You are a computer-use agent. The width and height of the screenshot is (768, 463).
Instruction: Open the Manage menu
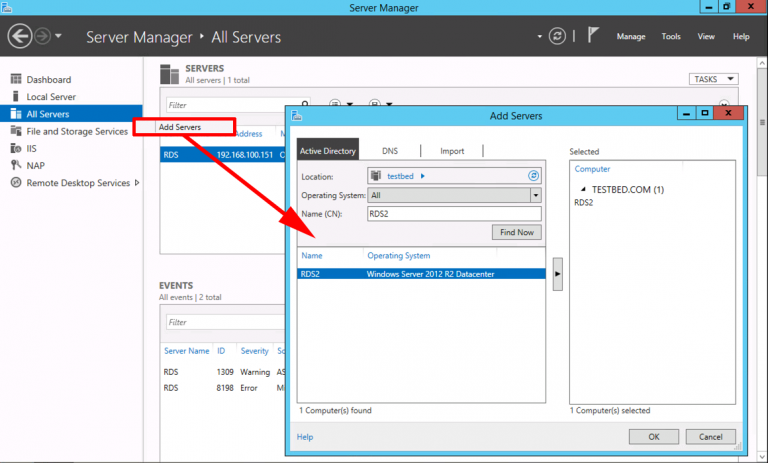(630, 36)
